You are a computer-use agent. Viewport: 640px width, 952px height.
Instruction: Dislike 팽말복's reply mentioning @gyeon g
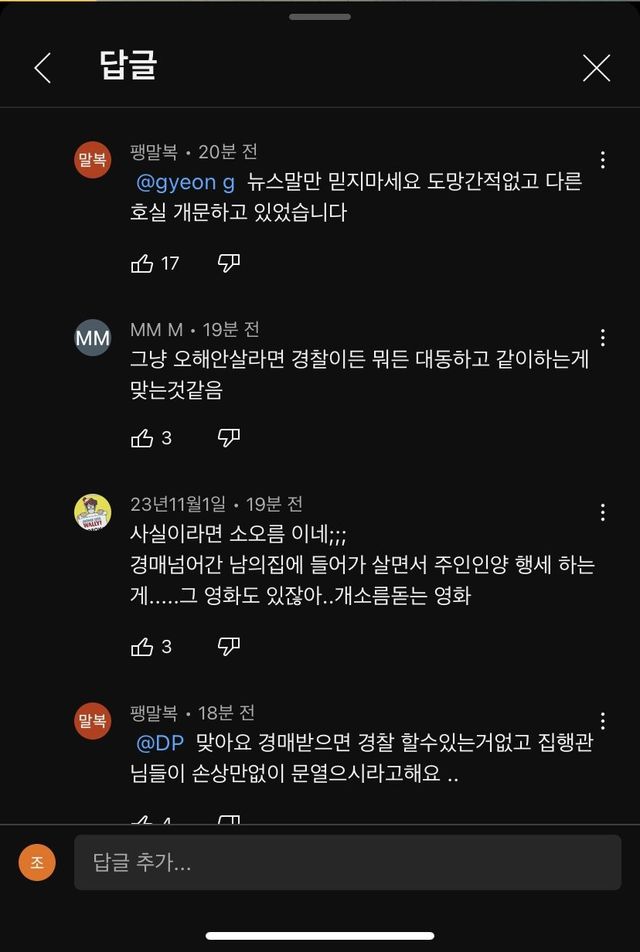point(229,263)
